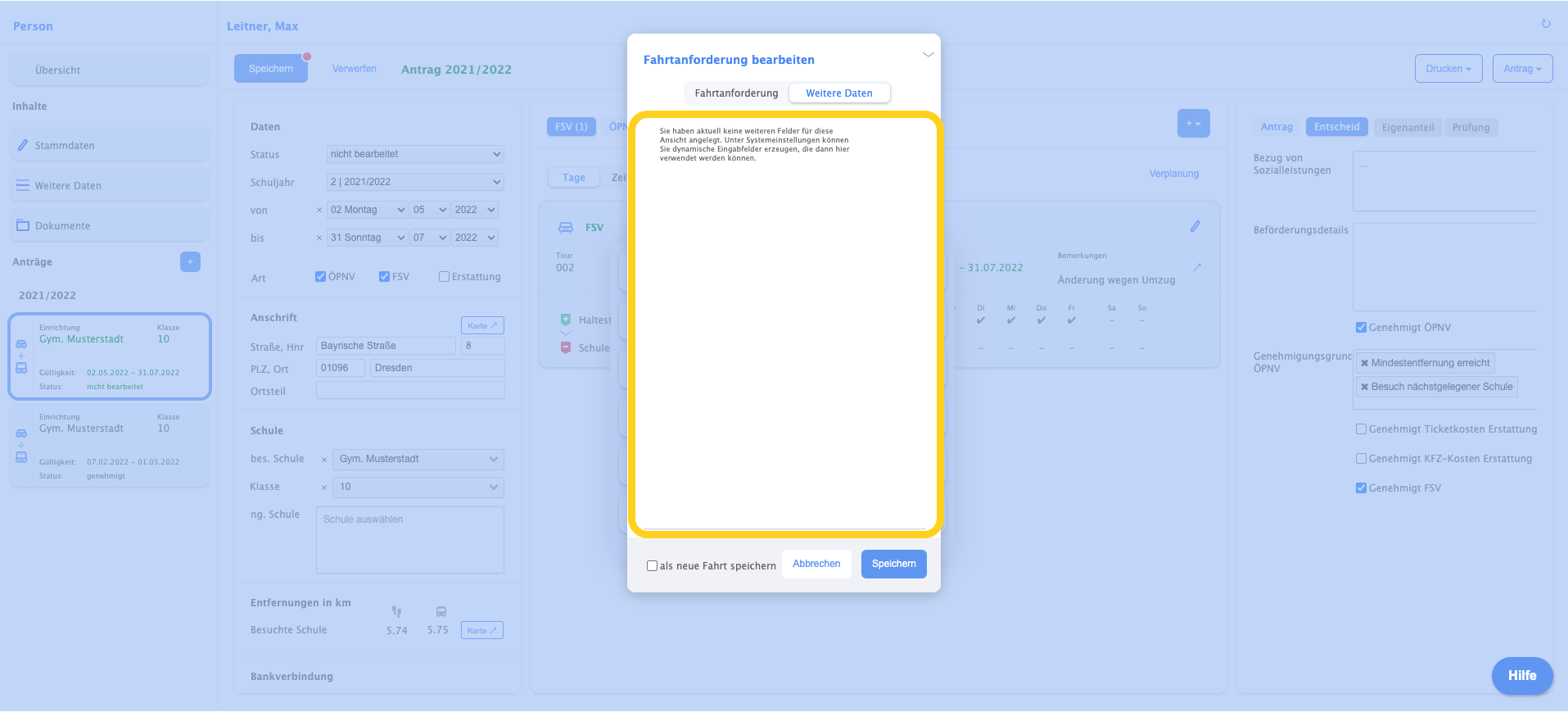Click Abbrechen in the dialog

pos(816,564)
